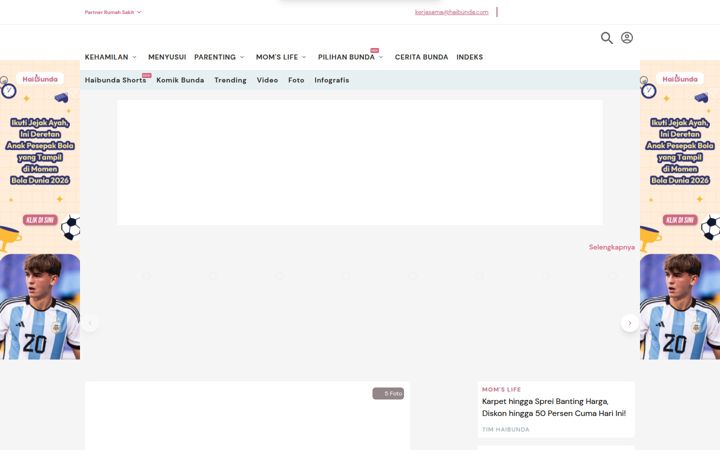Viewport: 720px width, 450px height.
Task: Click the Selengkapnya link
Action: [612, 247]
